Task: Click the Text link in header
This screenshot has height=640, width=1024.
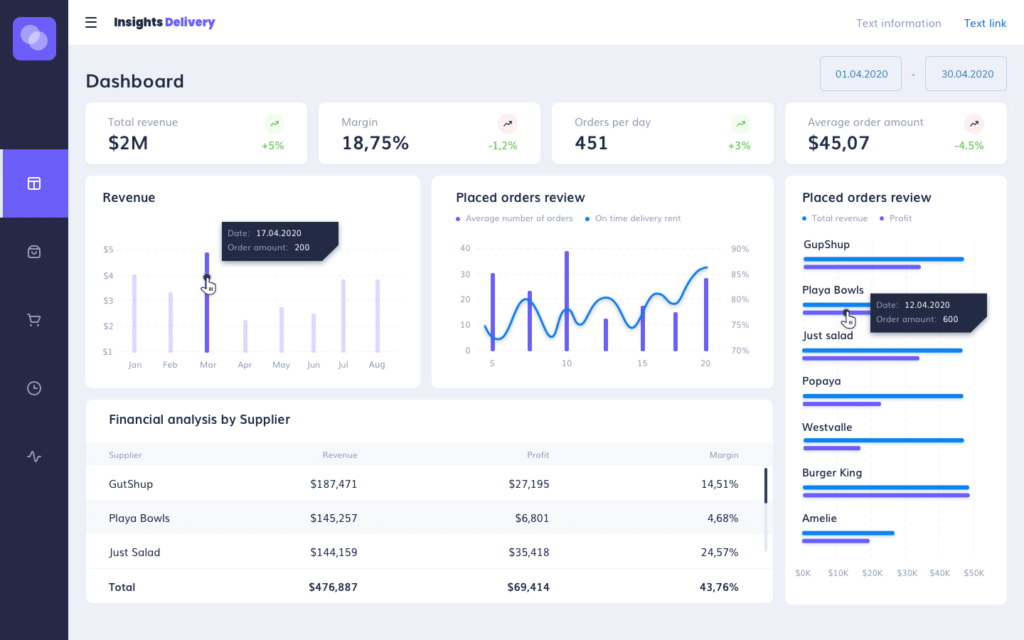Action: tap(985, 23)
